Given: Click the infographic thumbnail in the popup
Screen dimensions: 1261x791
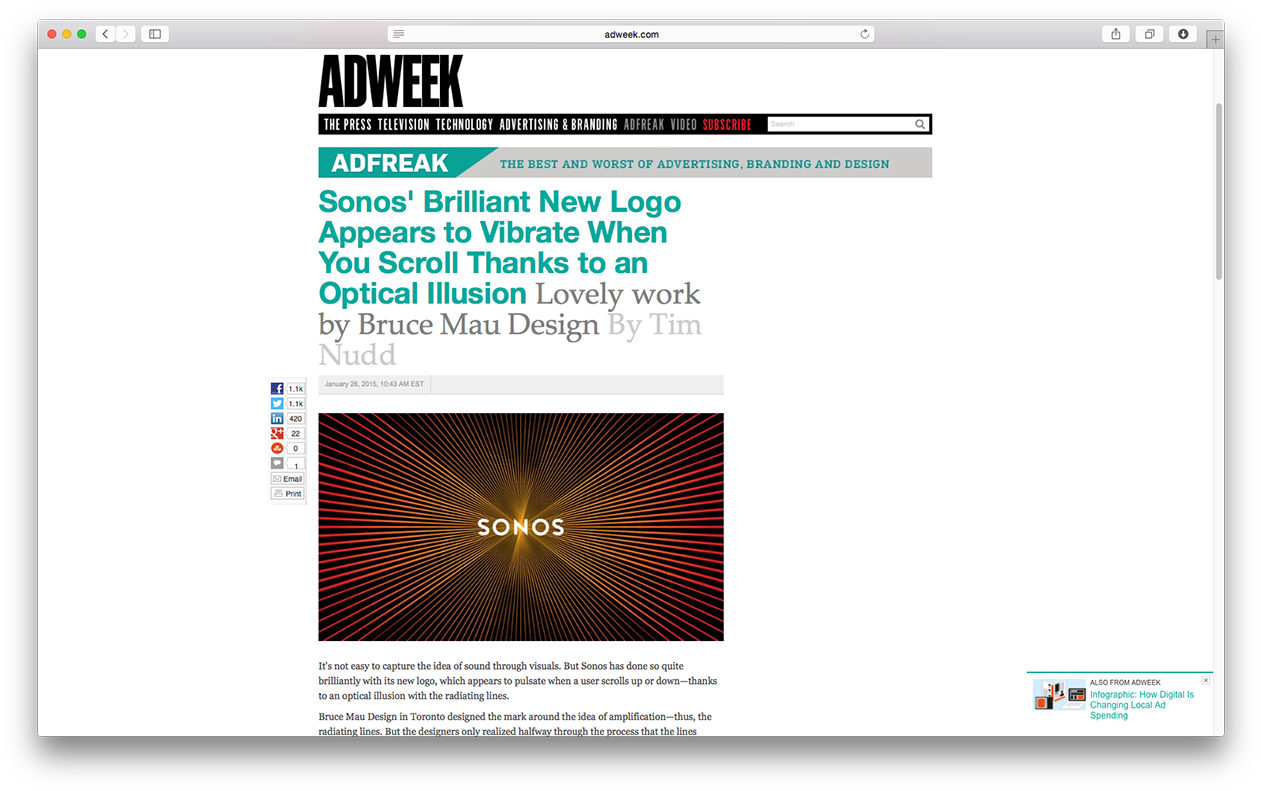Looking at the screenshot, I should pos(1057,694).
